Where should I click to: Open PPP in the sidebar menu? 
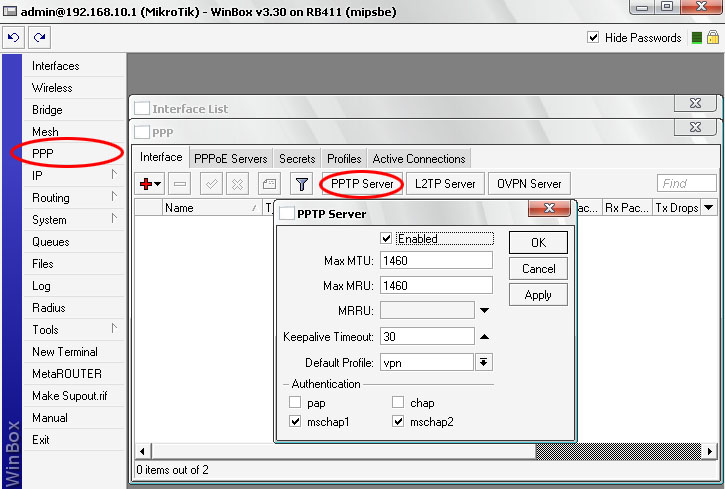pos(74,153)
